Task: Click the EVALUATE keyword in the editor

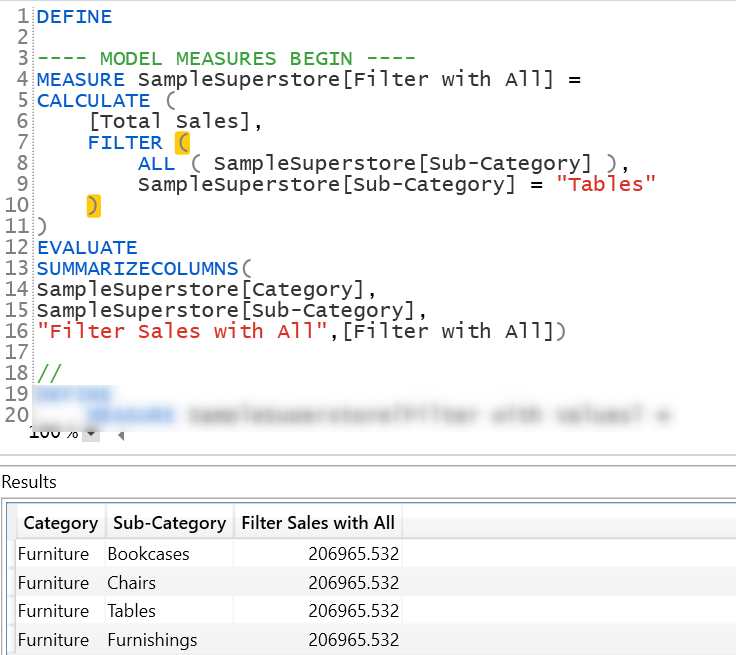Action: click(x=87, y=247)
